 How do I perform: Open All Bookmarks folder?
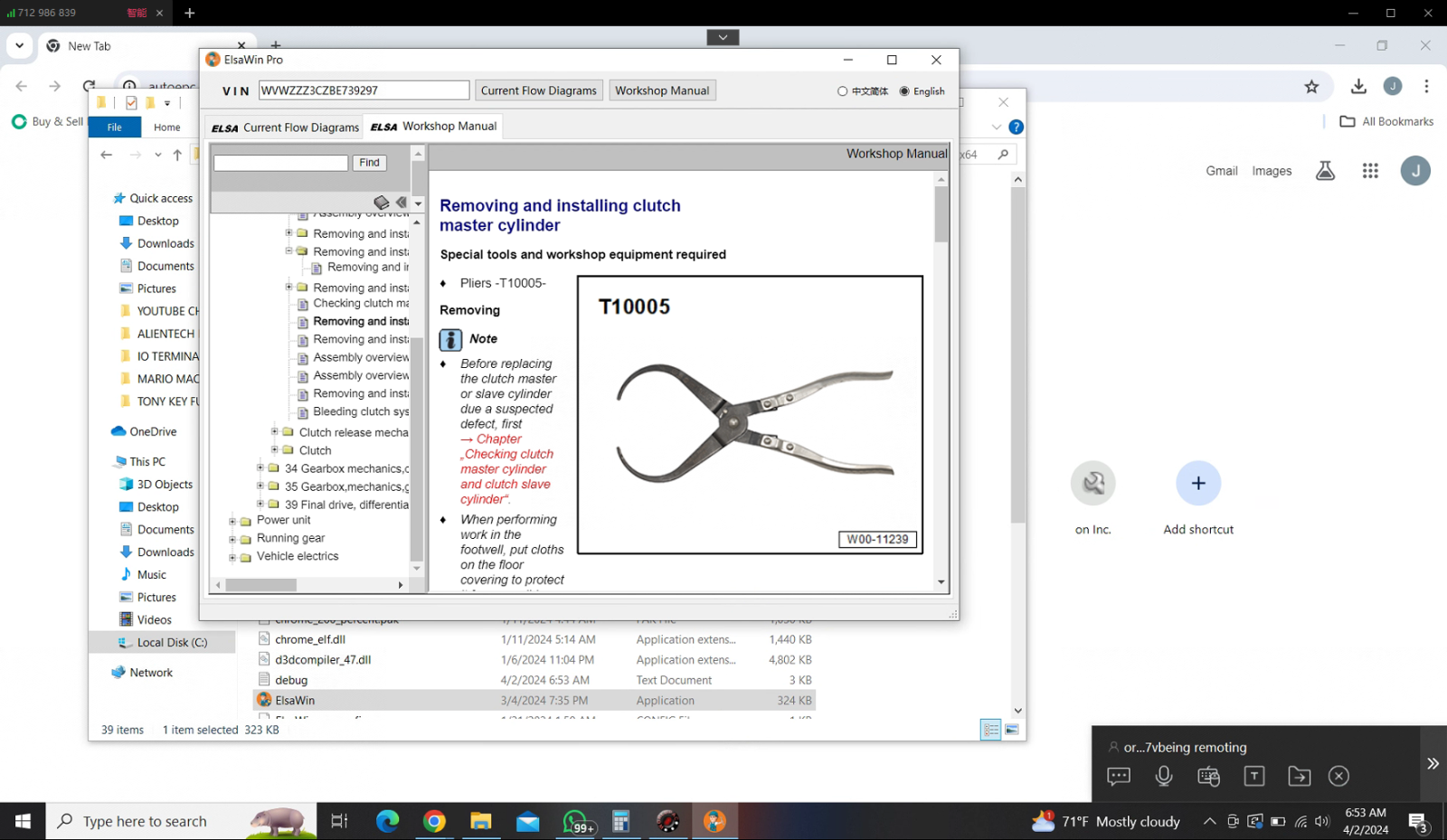click(x=1386, y=121)
